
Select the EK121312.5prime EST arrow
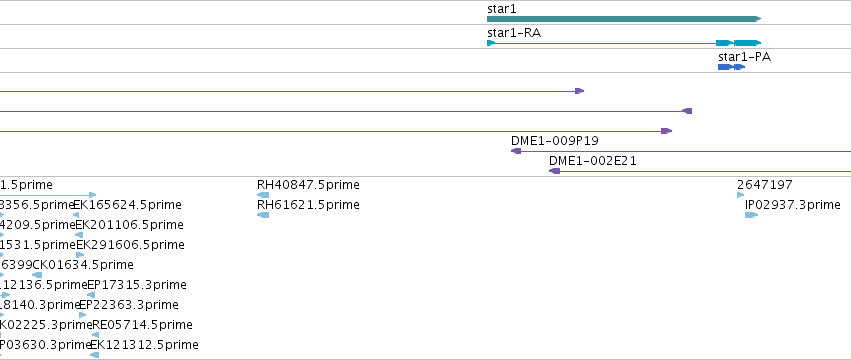click(x=94, y=355)
